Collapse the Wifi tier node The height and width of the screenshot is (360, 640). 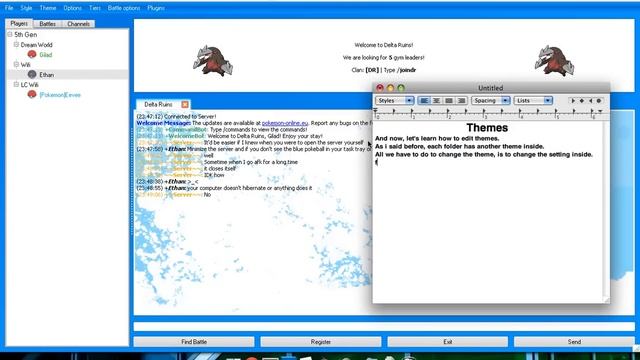tap(16, 64)
